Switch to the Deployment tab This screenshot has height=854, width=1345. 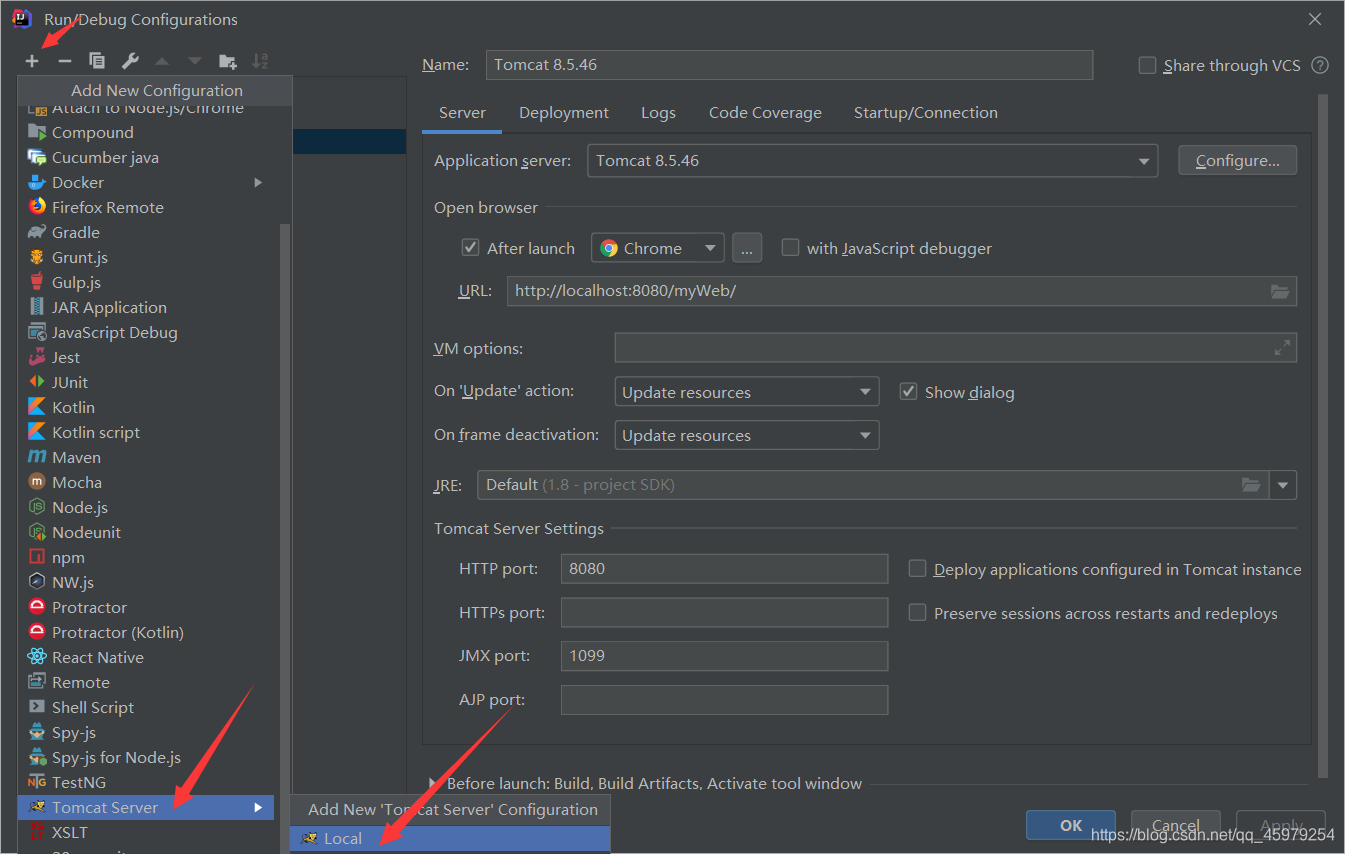564,112
